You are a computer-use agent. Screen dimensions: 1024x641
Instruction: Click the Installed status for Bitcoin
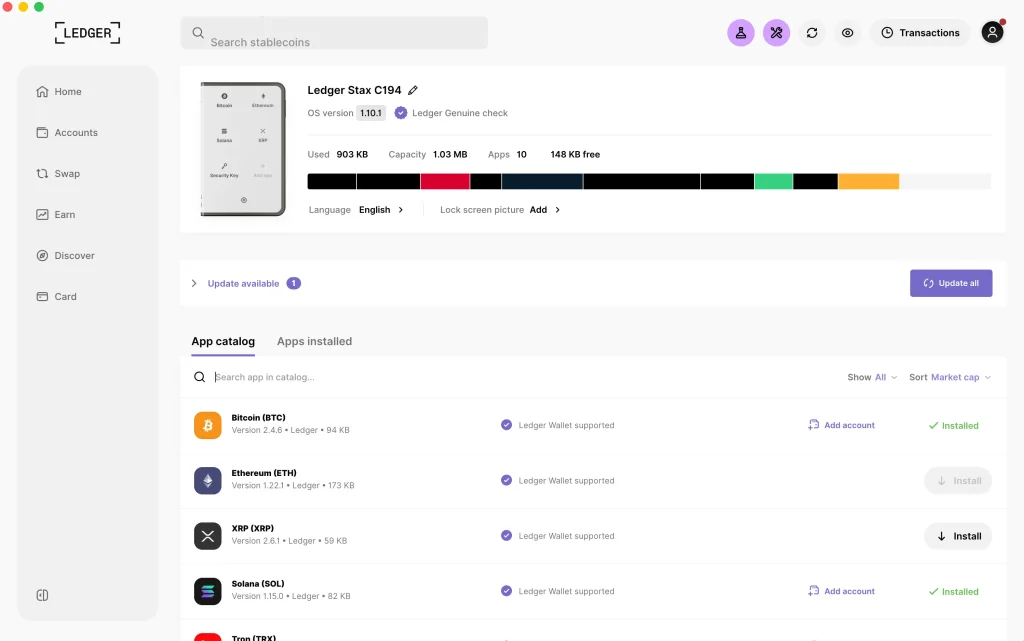click(x=953, y=426)
